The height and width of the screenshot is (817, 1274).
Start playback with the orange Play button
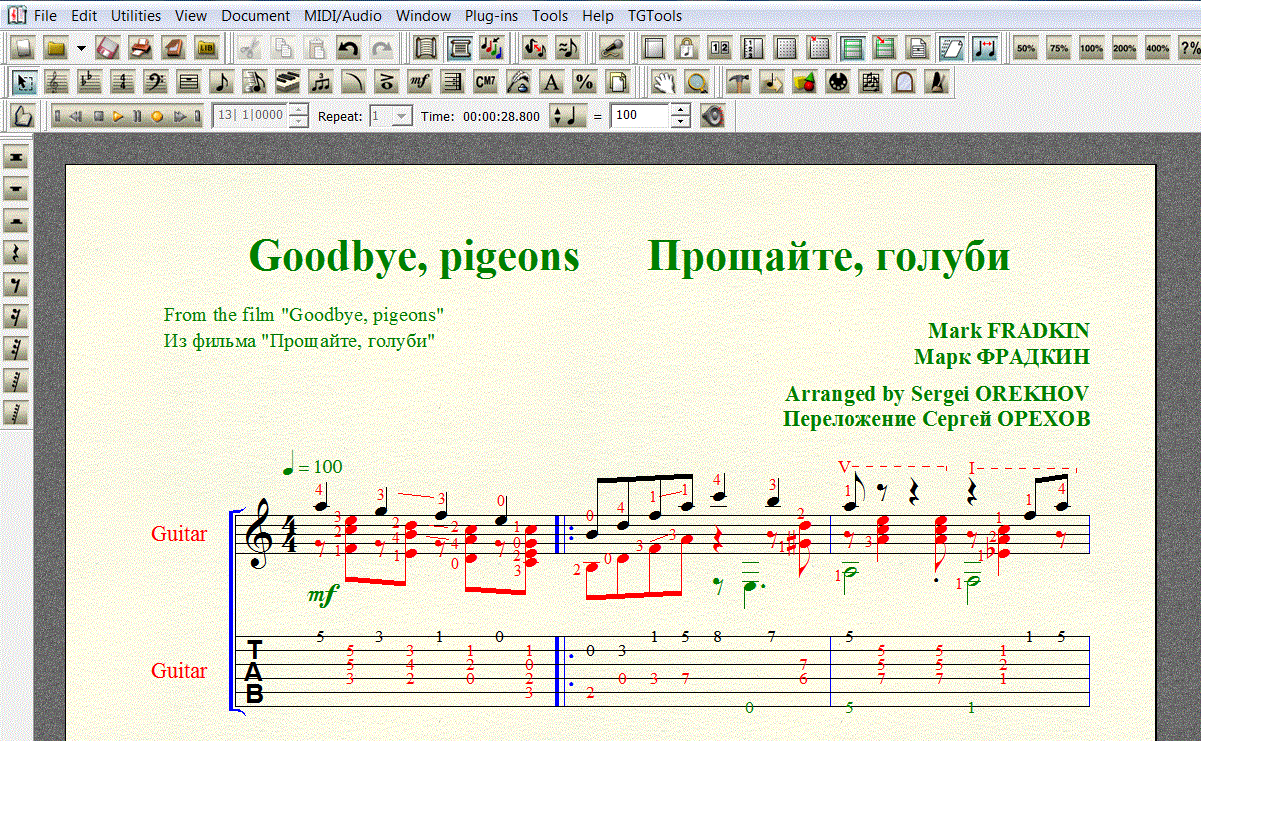[117, 116]
